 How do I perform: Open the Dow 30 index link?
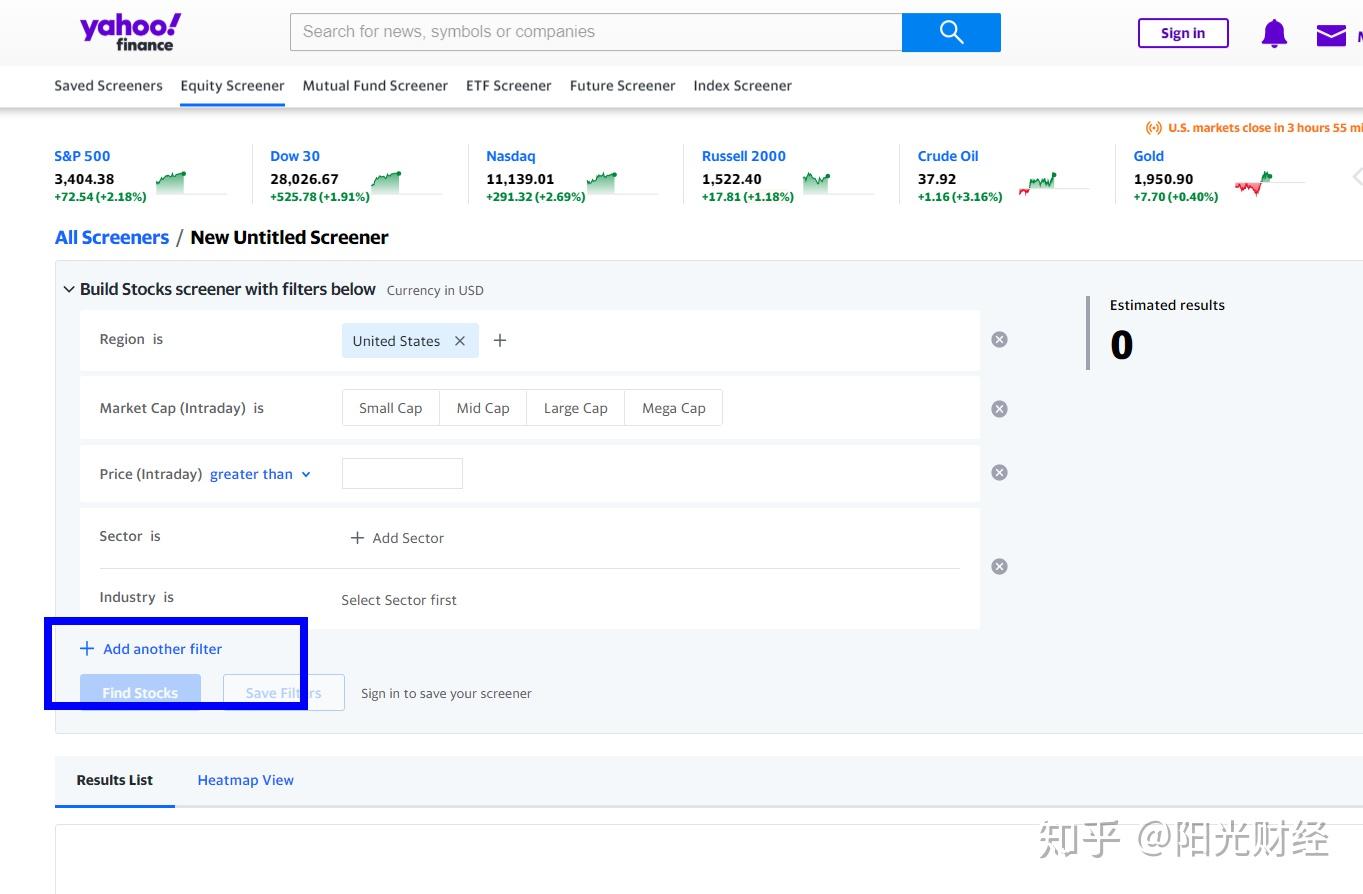(295, 156)
